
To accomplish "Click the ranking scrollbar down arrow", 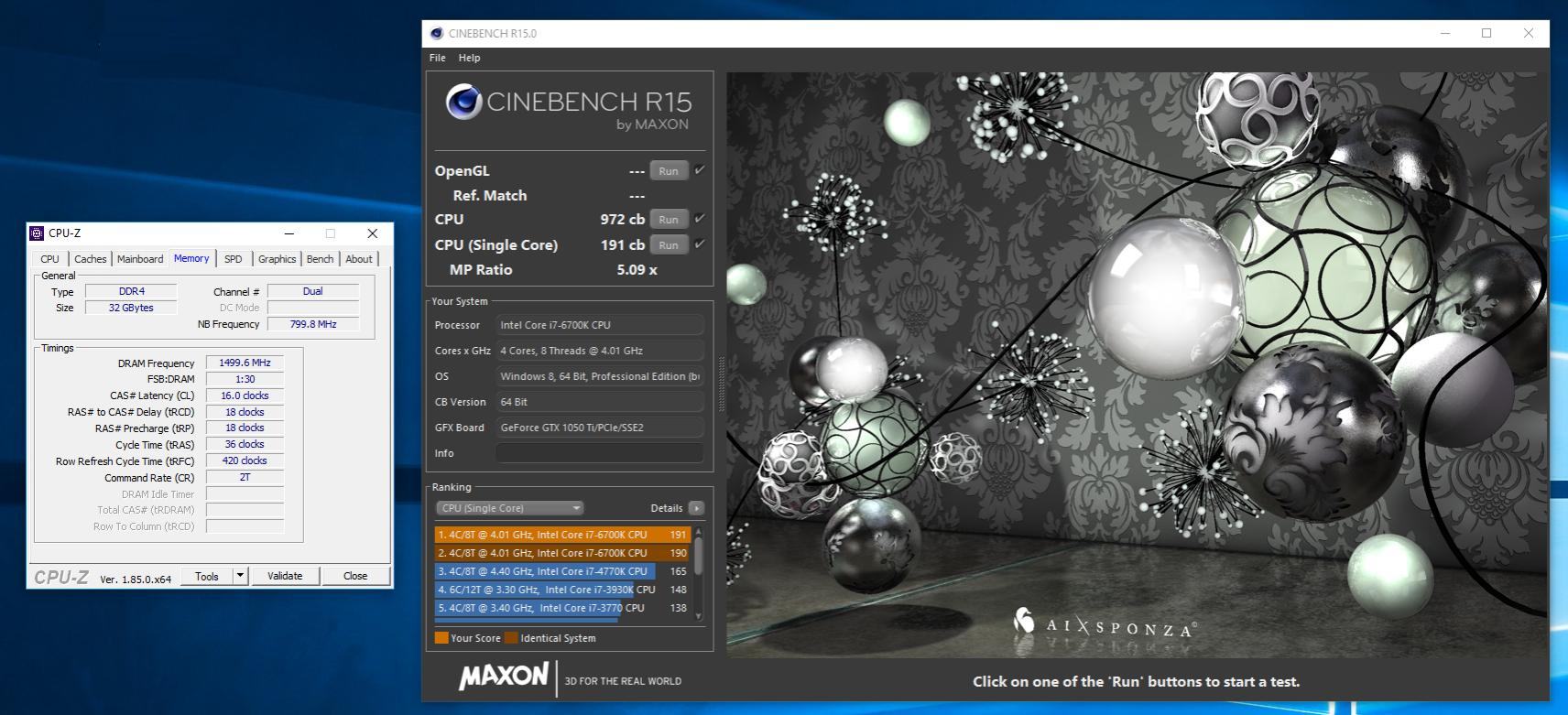I will point(699,617).
